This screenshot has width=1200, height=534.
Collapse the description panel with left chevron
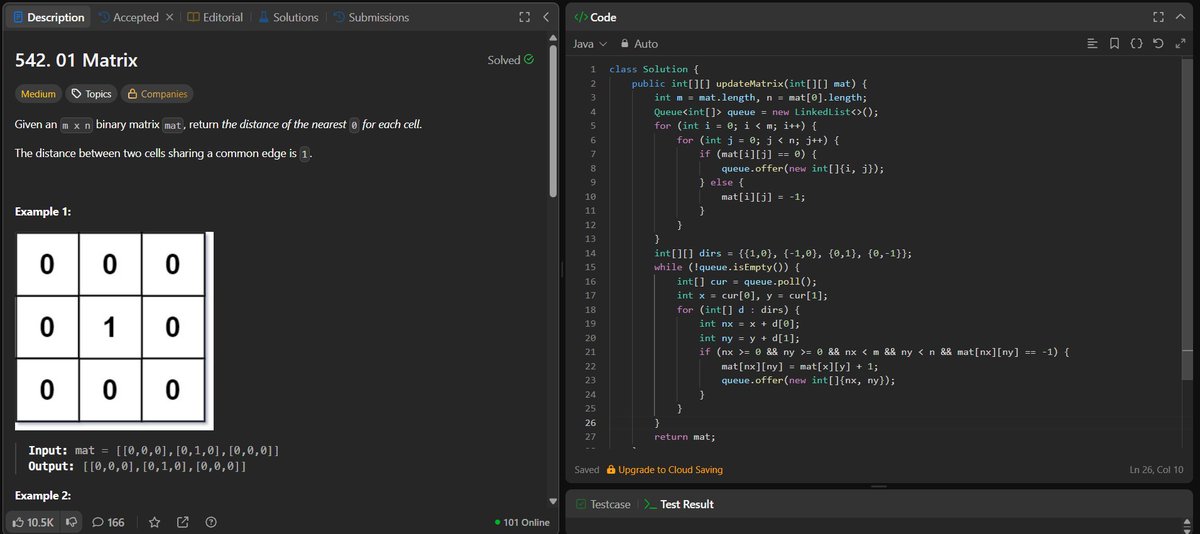pyautogui.click(x=545, y=17)
